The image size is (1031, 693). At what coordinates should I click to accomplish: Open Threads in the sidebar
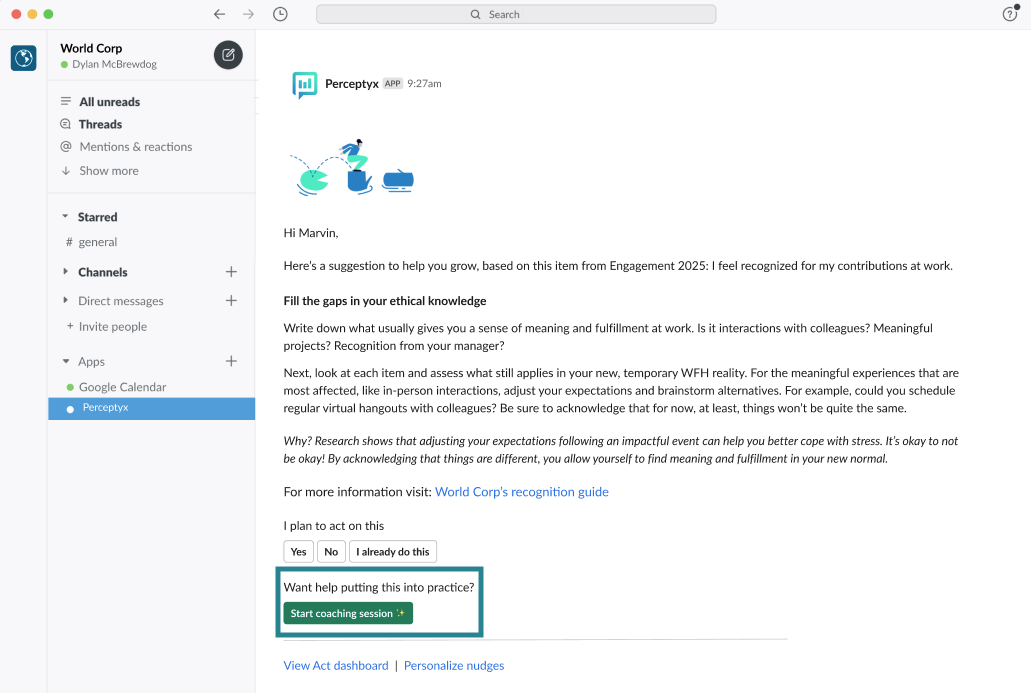[100, 124]
